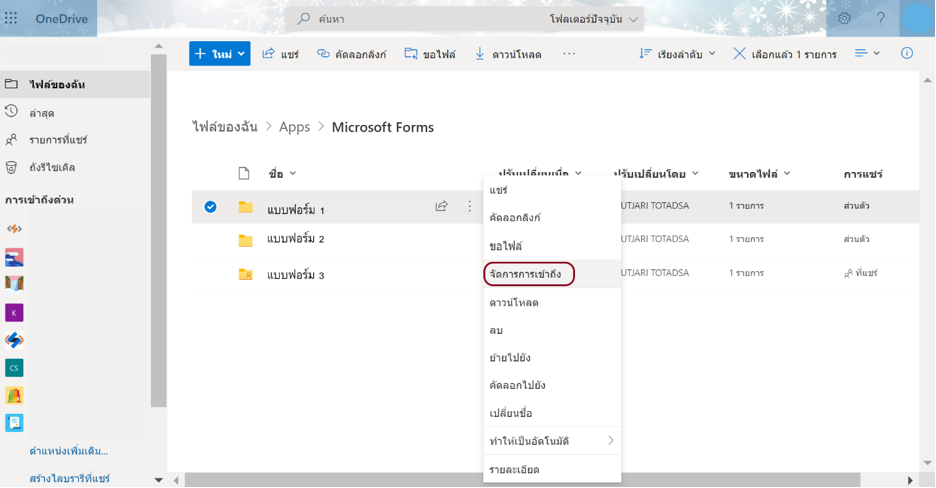Open the แบบฟอร์ม 3 folder
936x488 pixels.
[x=295, y=275]
